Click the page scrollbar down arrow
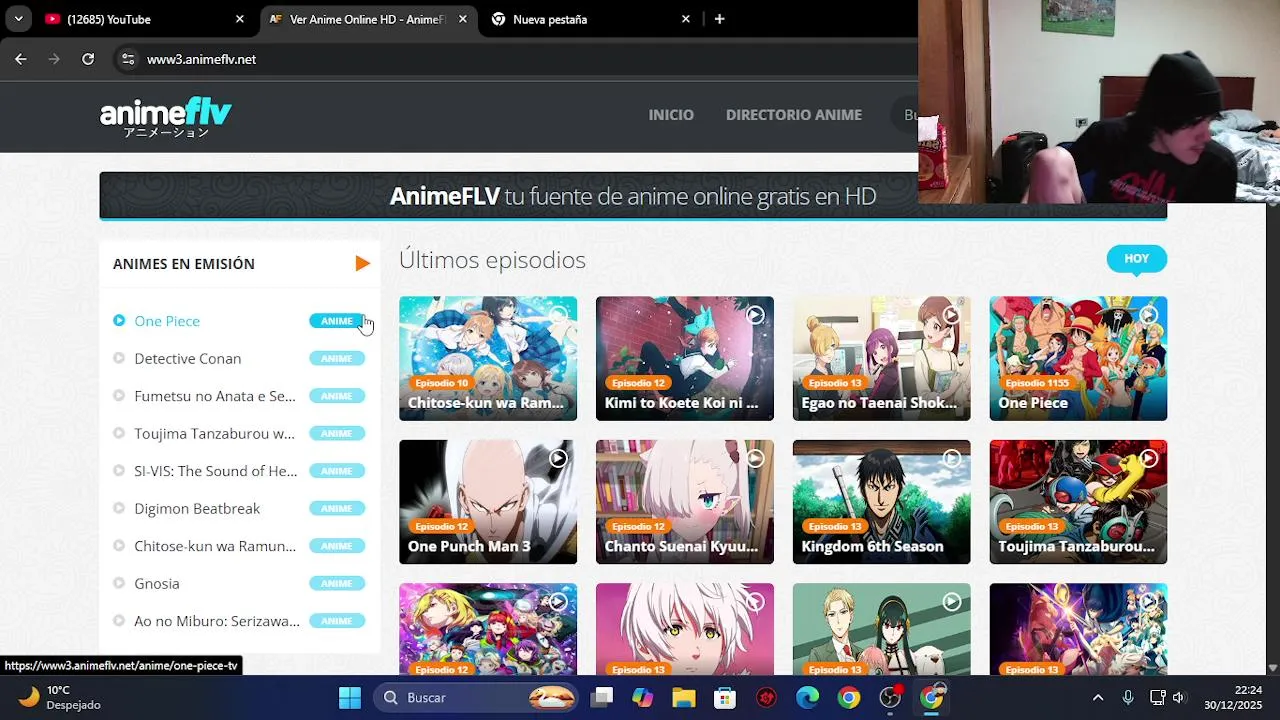 [1272, 667]
